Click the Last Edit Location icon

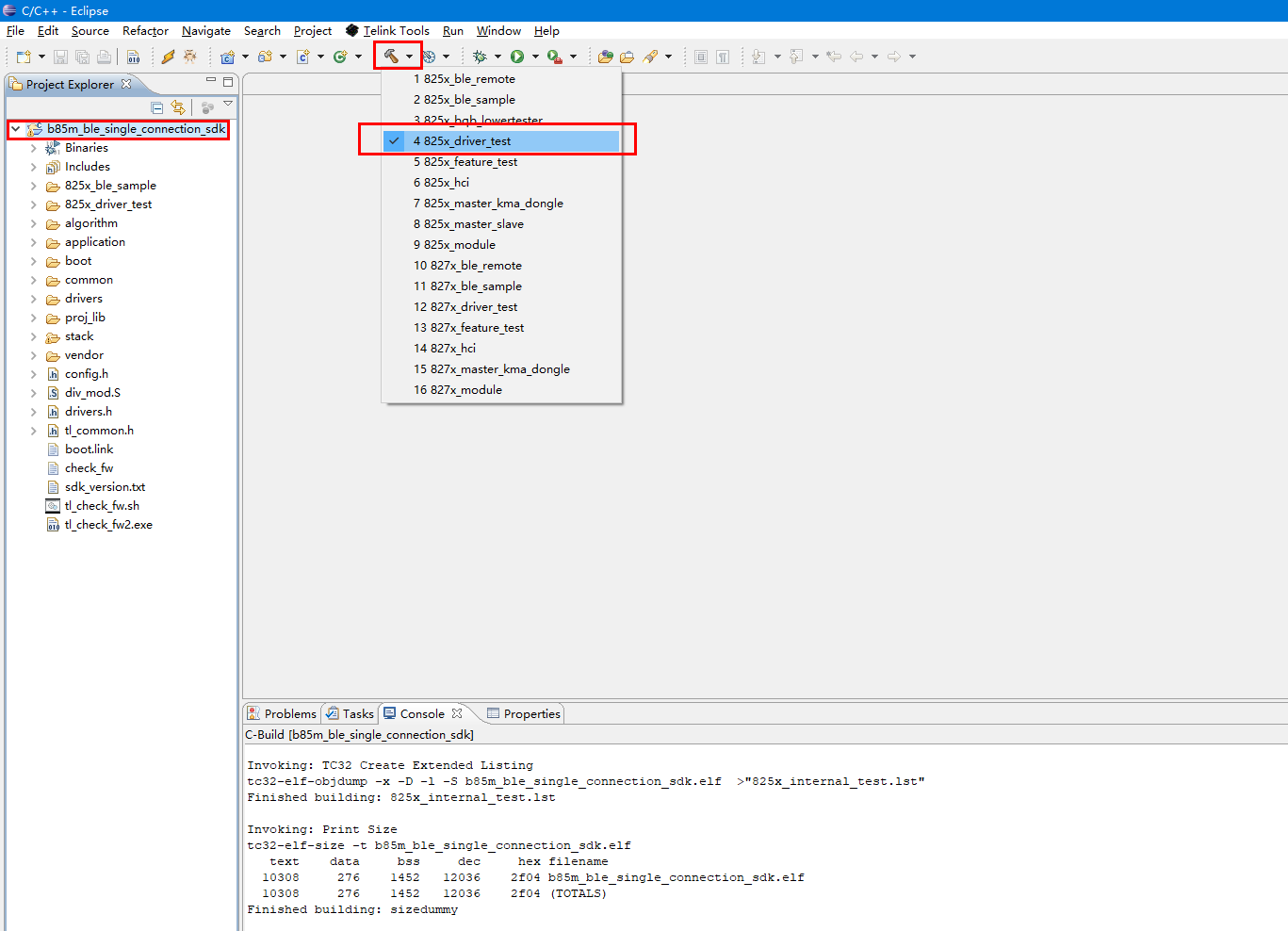834,57
